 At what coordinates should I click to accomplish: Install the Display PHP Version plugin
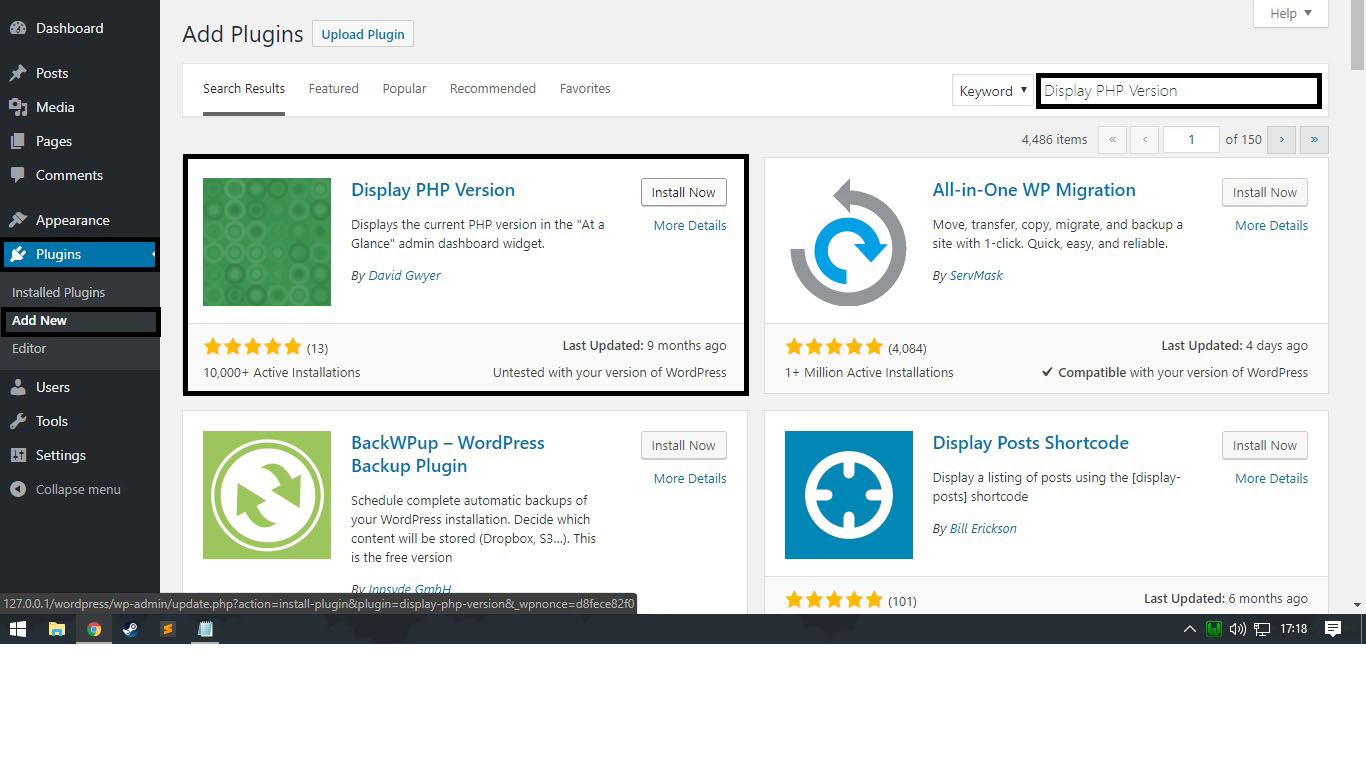point(684,192)
